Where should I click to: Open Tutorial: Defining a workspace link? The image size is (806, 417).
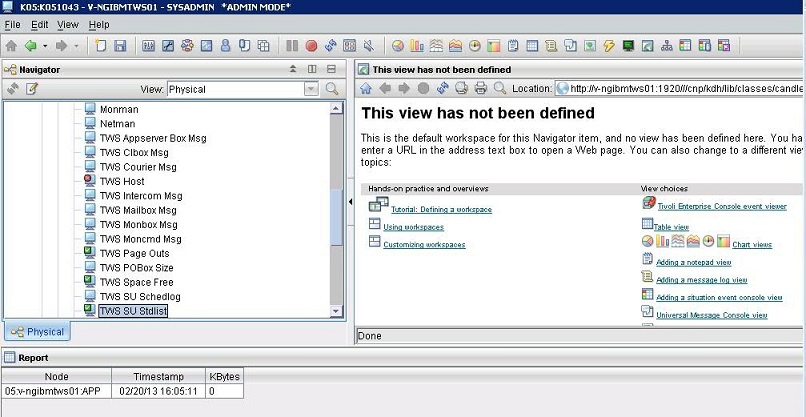coord(441,209)
